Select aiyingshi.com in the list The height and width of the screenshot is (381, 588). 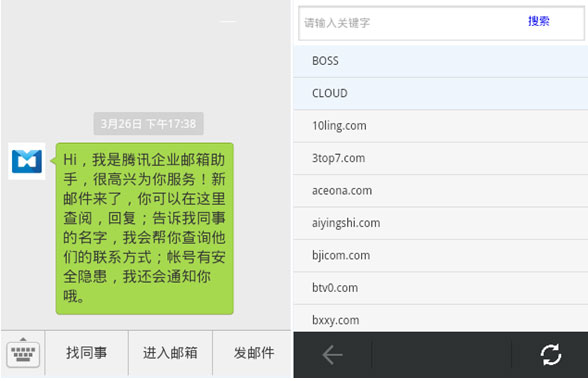pyautogui.click(x=441, y=223)
